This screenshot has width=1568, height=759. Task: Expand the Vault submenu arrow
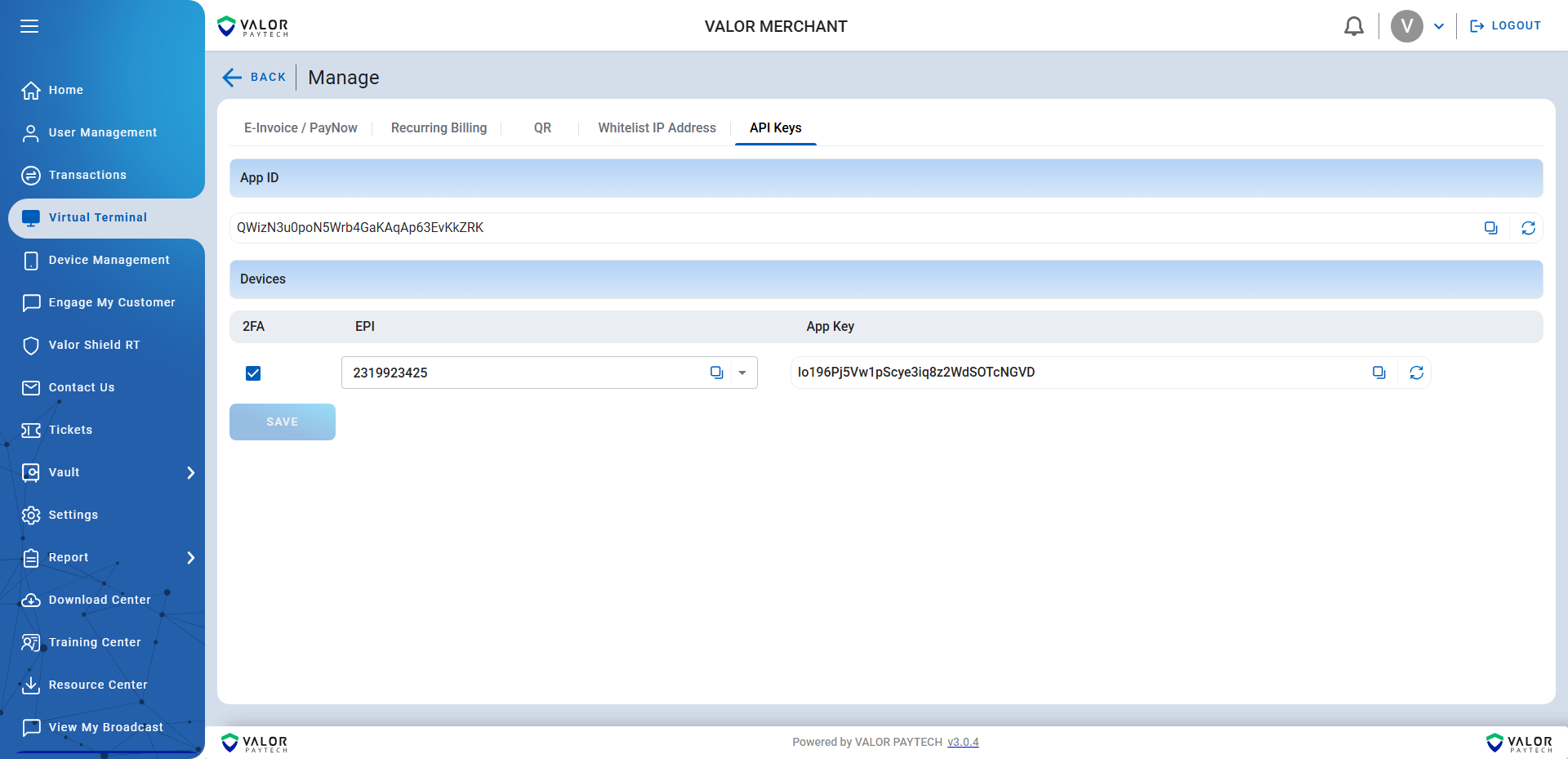click(x=190, y=472)
